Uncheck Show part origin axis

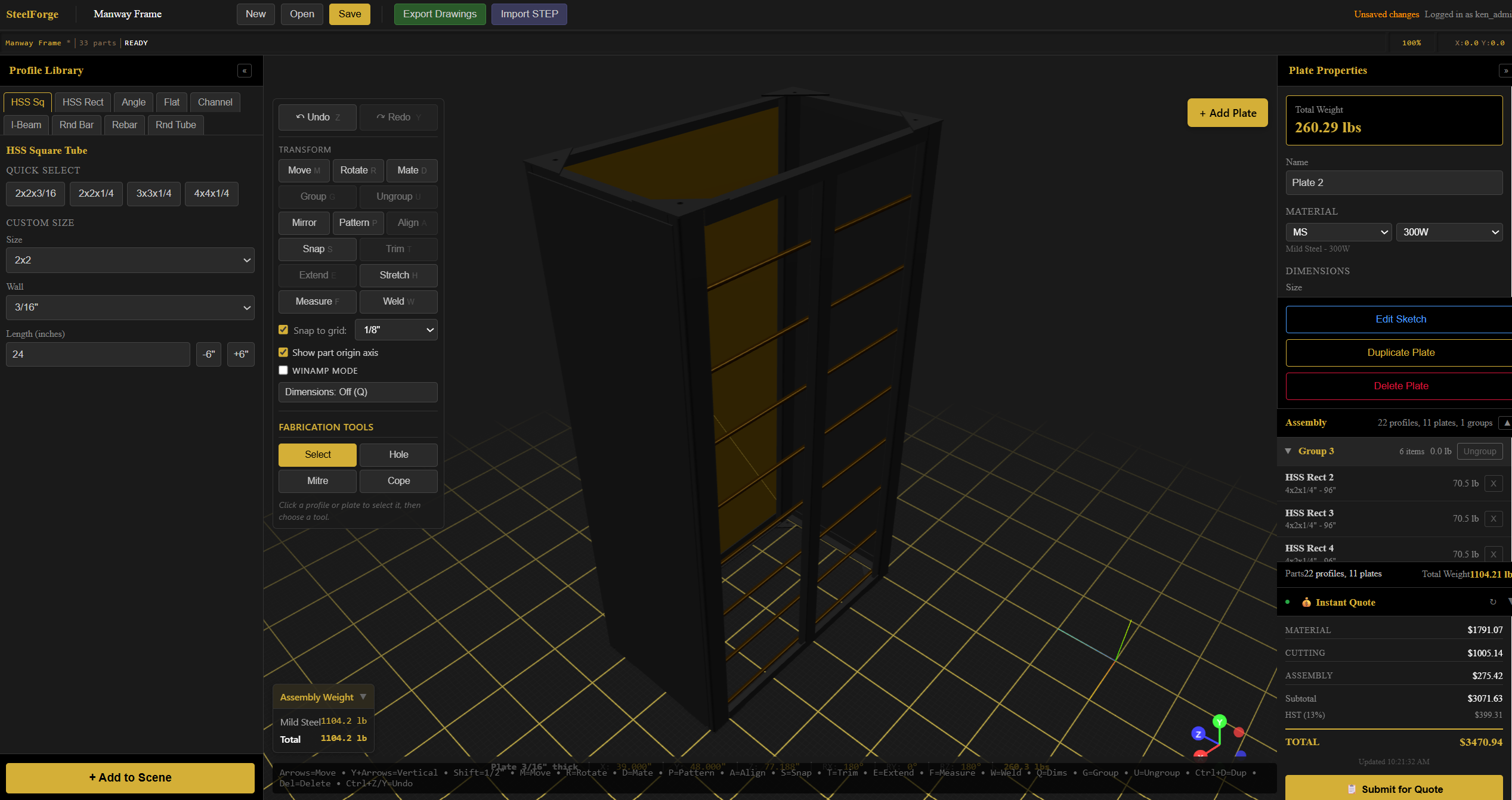coord(283,352)
